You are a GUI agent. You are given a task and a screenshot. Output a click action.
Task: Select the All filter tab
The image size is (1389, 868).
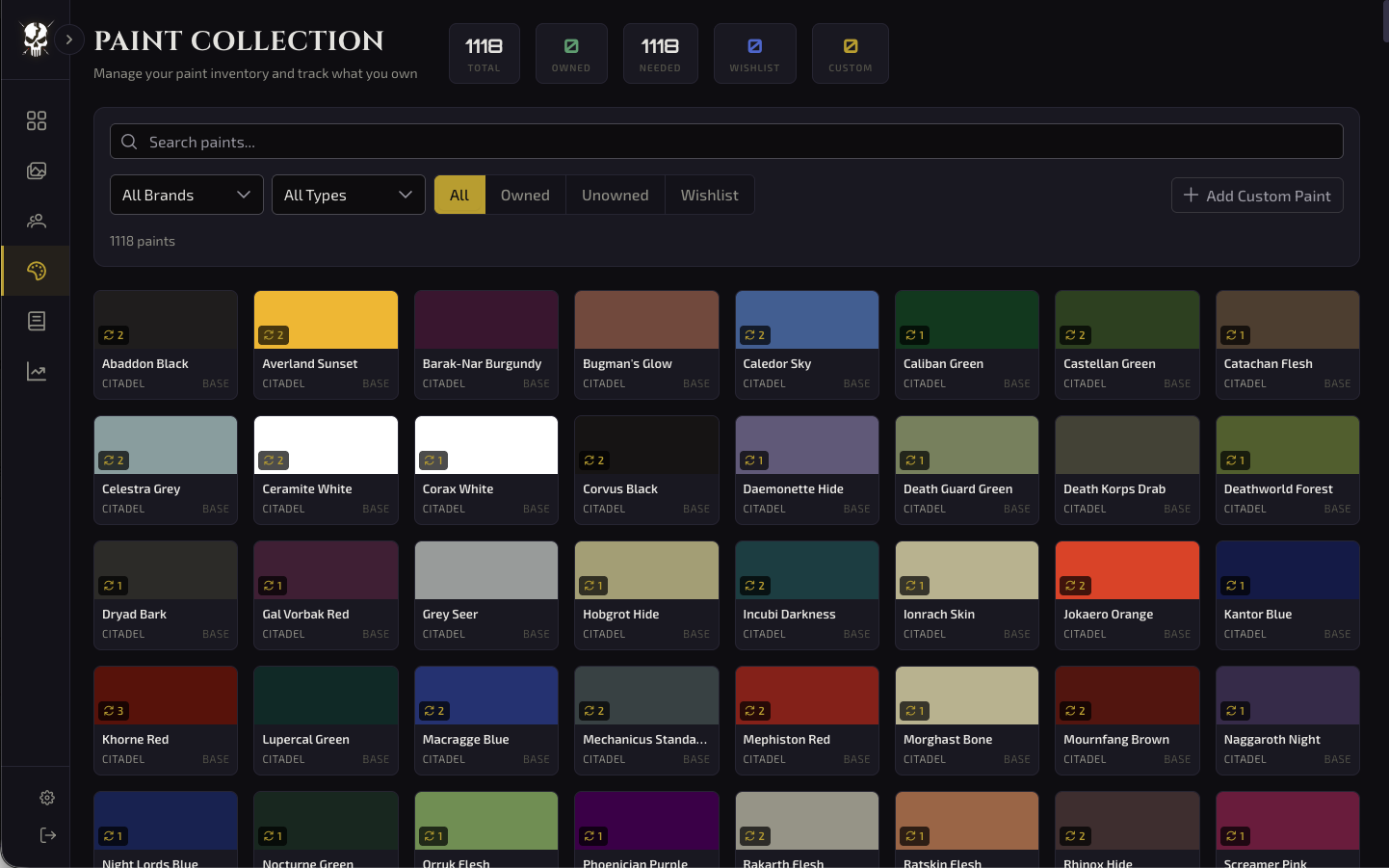click(x=459, y=195)
